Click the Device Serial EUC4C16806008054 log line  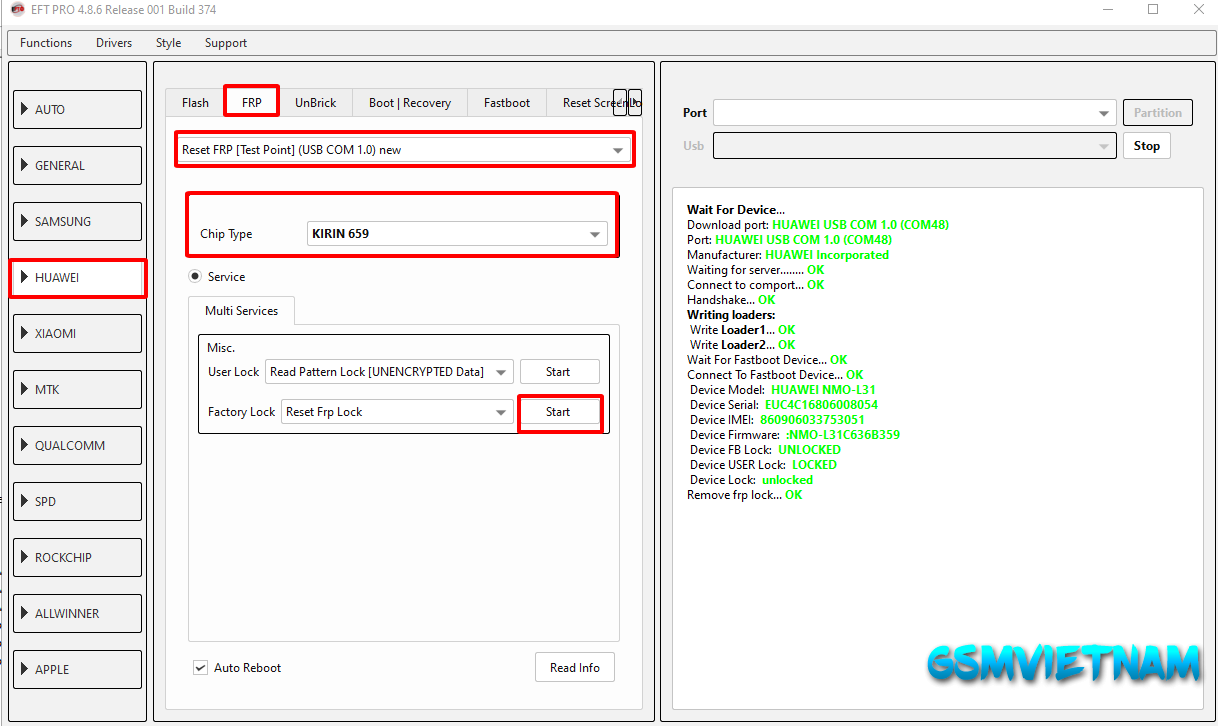(784, 405)
